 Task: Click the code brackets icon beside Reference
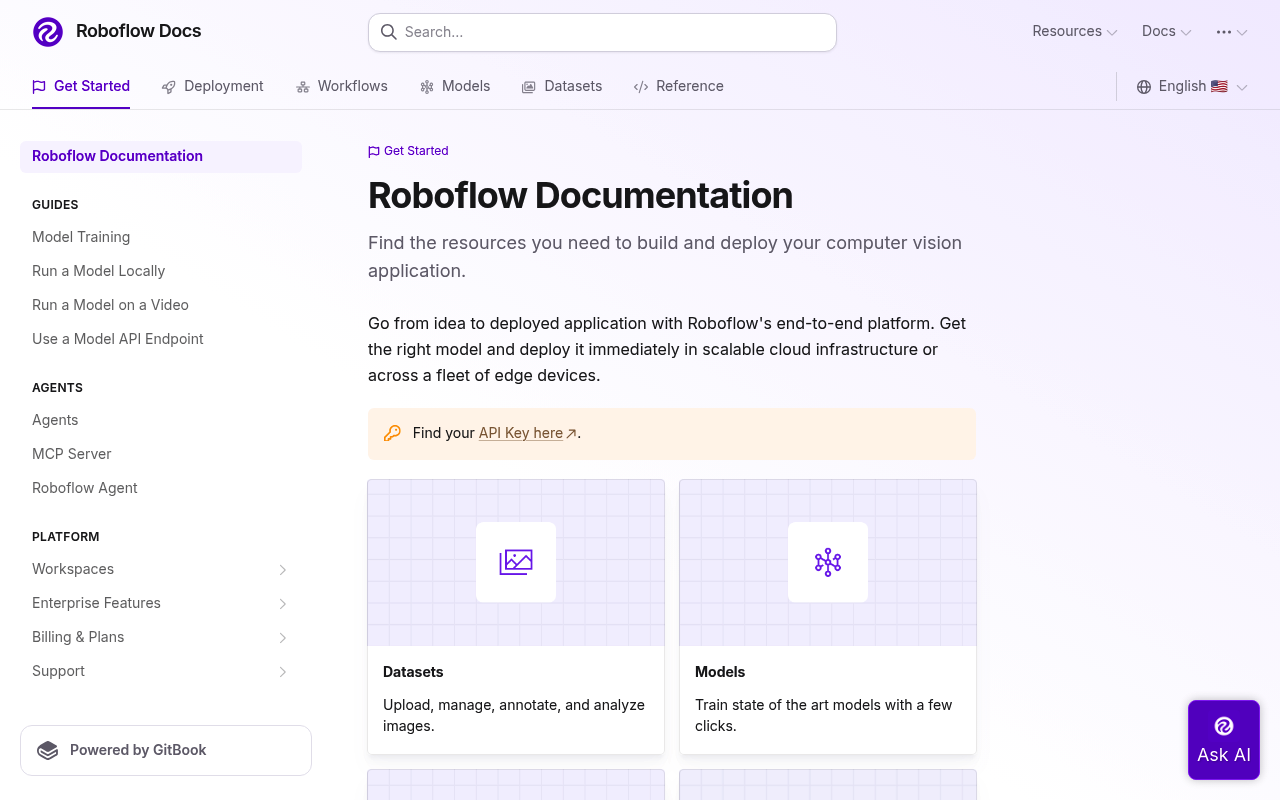coord(641,87)
